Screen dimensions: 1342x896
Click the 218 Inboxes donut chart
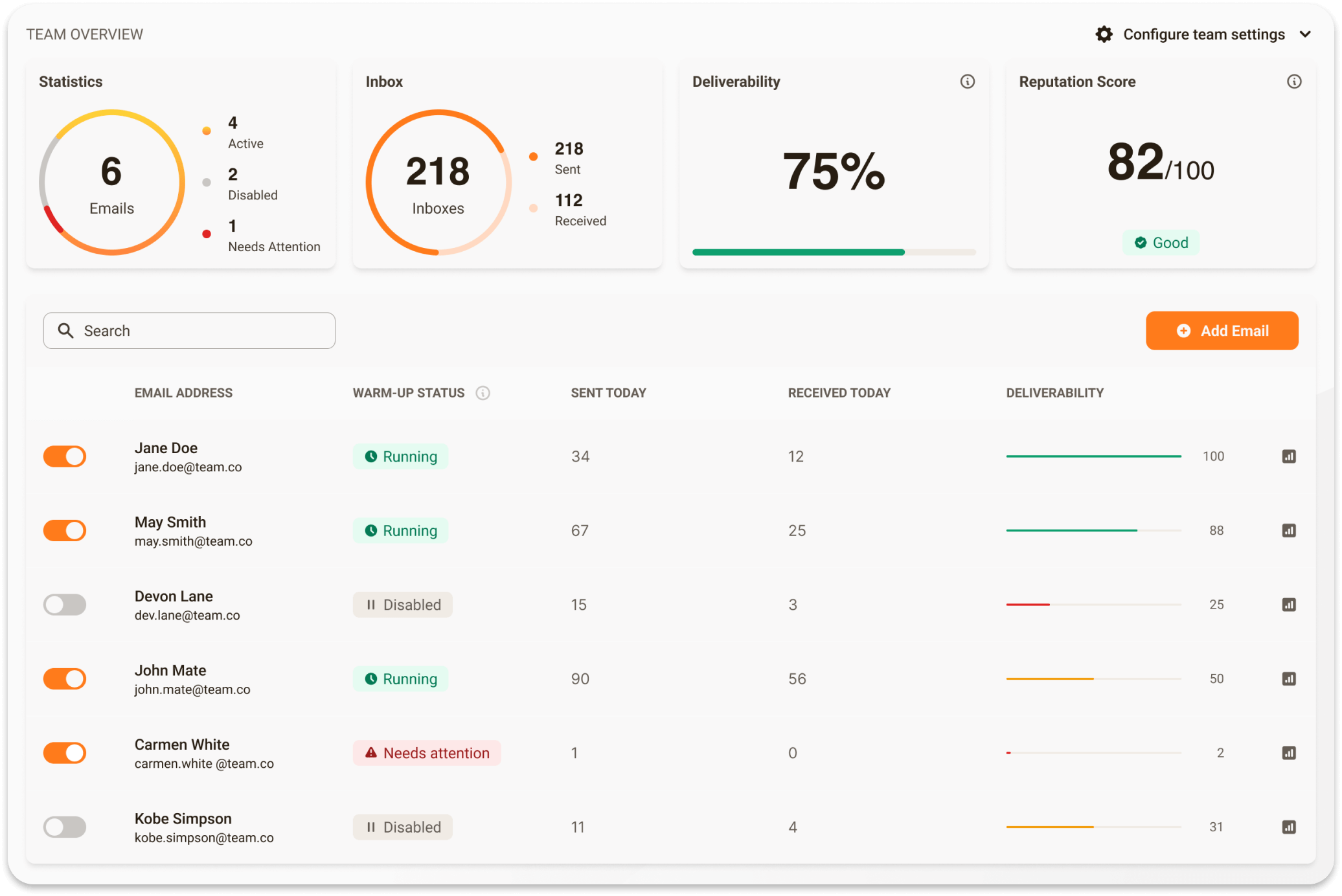(x=438, y=182)
